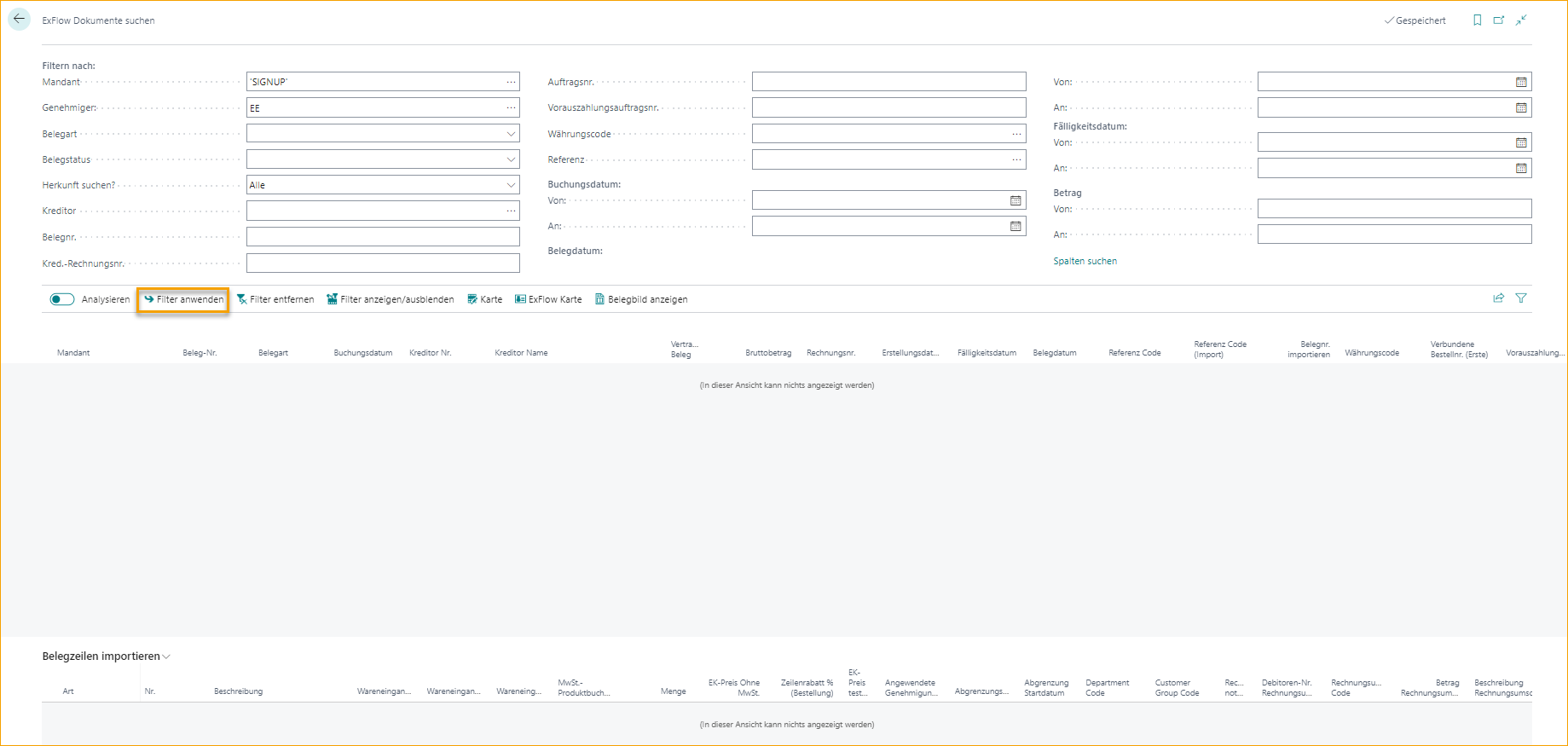Click the Buchungsdatum column header
The image size is (1568, 746).
pos(363,353)
